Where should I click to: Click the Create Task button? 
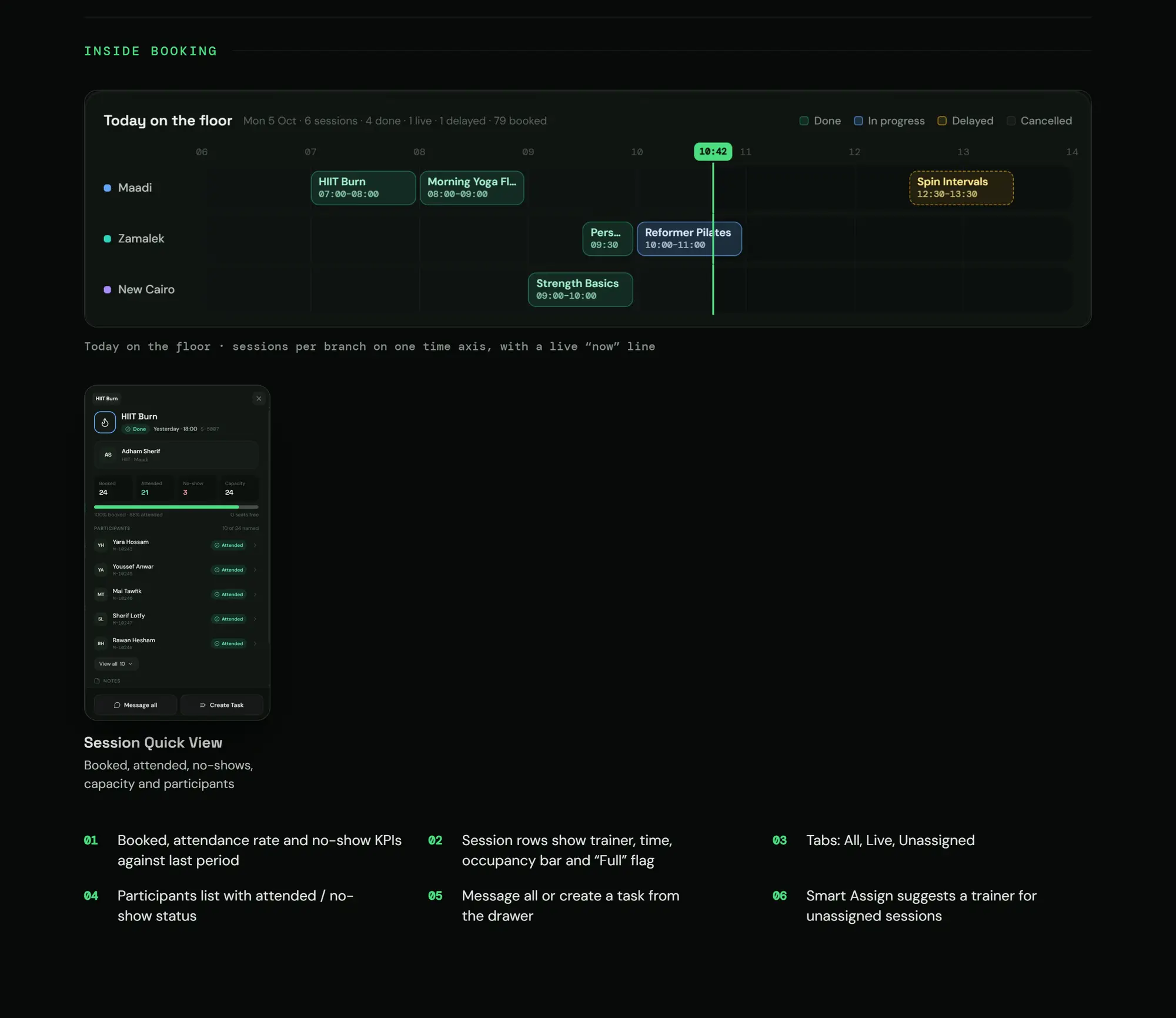pyautogui.click(x=222, y=705)
